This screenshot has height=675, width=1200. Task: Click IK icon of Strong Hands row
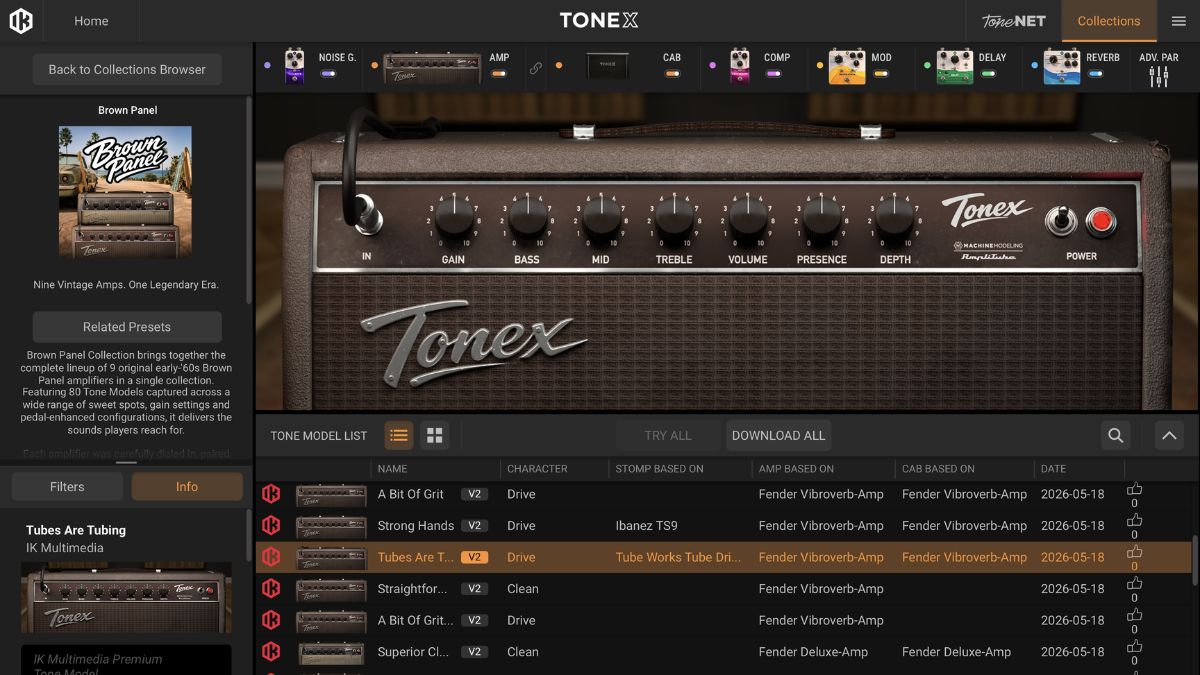coord(271,525)
